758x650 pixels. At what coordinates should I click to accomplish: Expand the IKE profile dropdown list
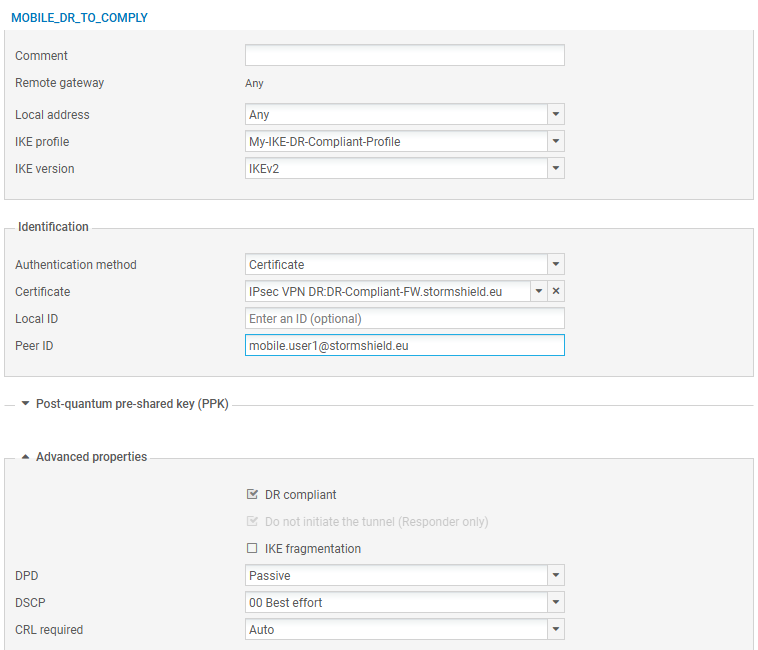click(556, 142)
